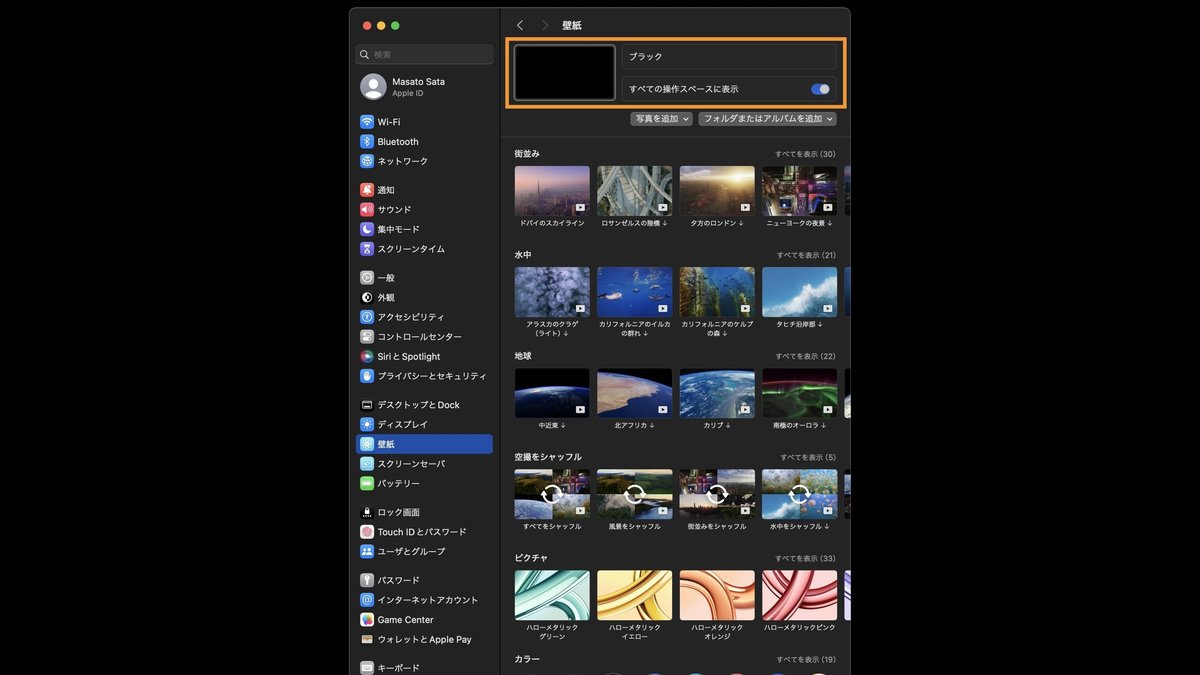Image resolution: width=1200 pixels, height=675 pixels.
Task: Open バッテリー settings
Action: click(388, 484)
